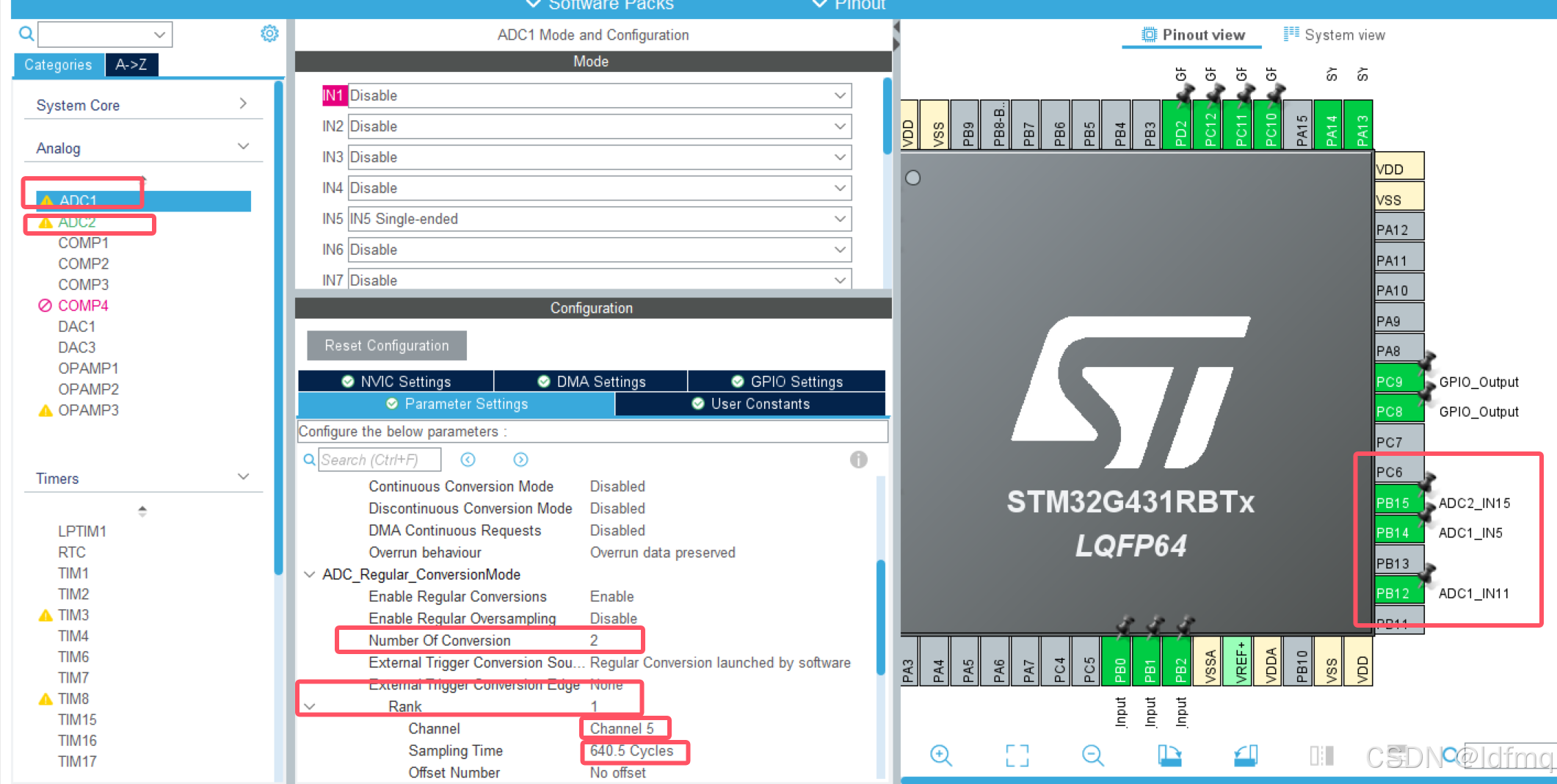Viewport: 1557px width, 784px height.
Task: Switch to the Categories tab
Action: 59,65
